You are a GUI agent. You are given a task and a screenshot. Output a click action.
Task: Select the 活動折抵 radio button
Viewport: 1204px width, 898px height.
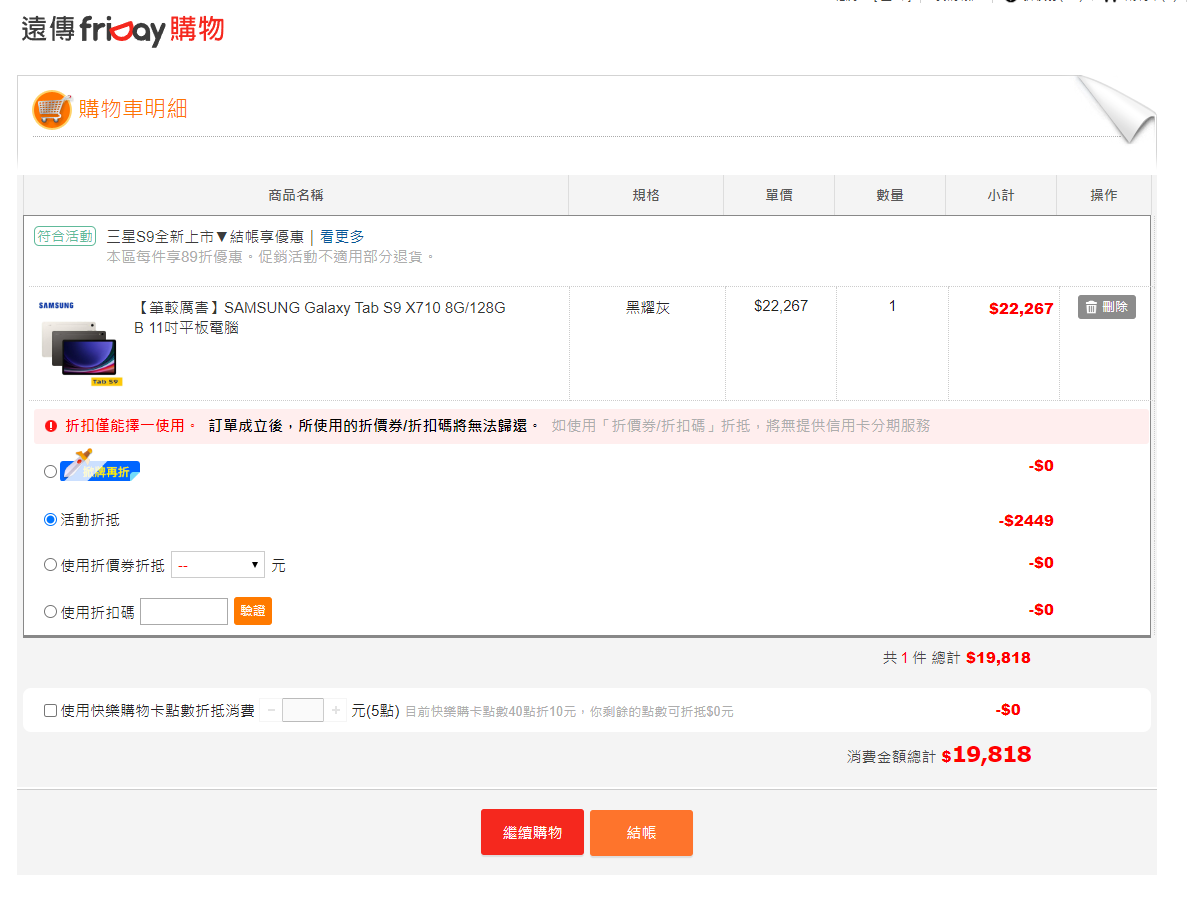(x=51, y=520)
